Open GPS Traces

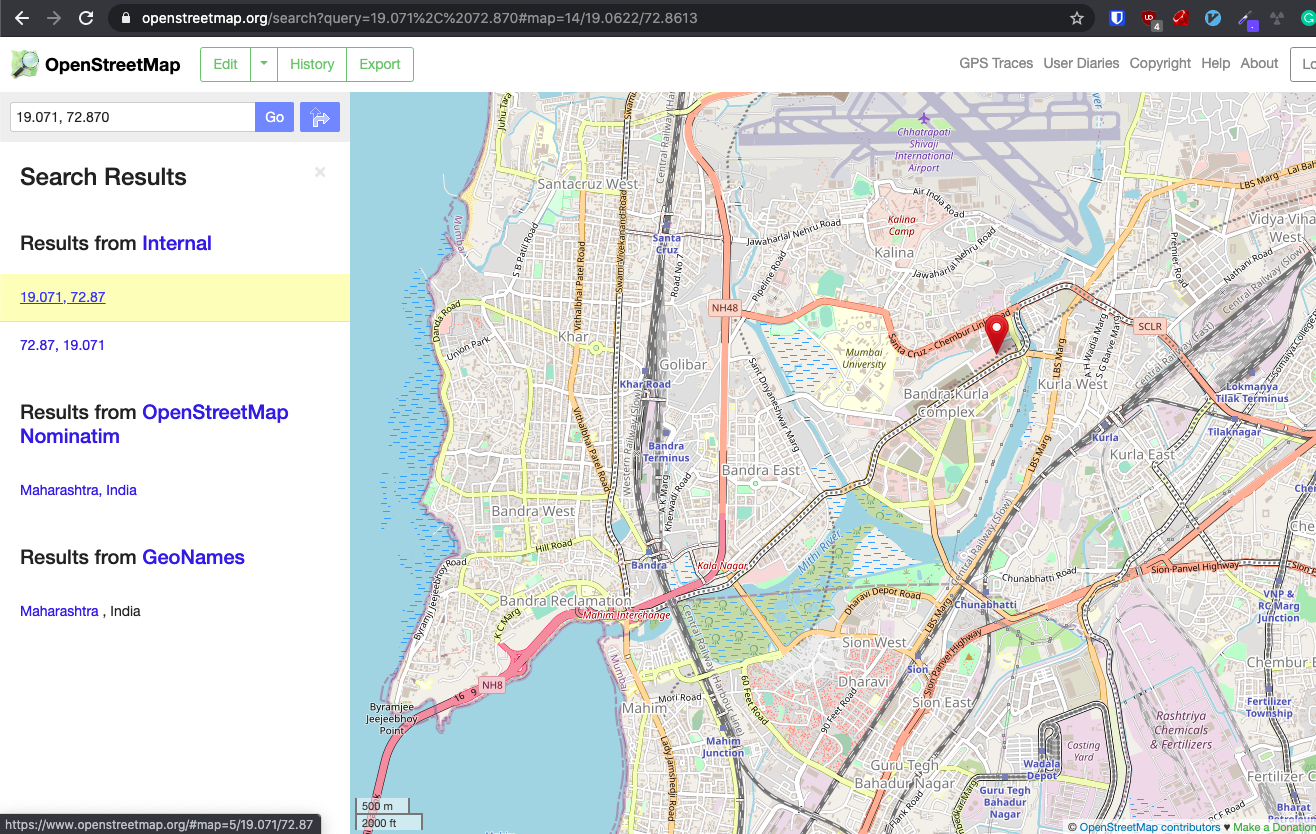[x=996, y=63]
